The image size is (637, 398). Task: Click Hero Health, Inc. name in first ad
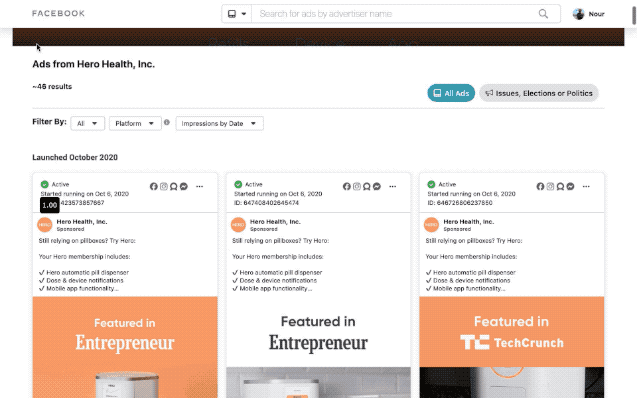(82, 222)
